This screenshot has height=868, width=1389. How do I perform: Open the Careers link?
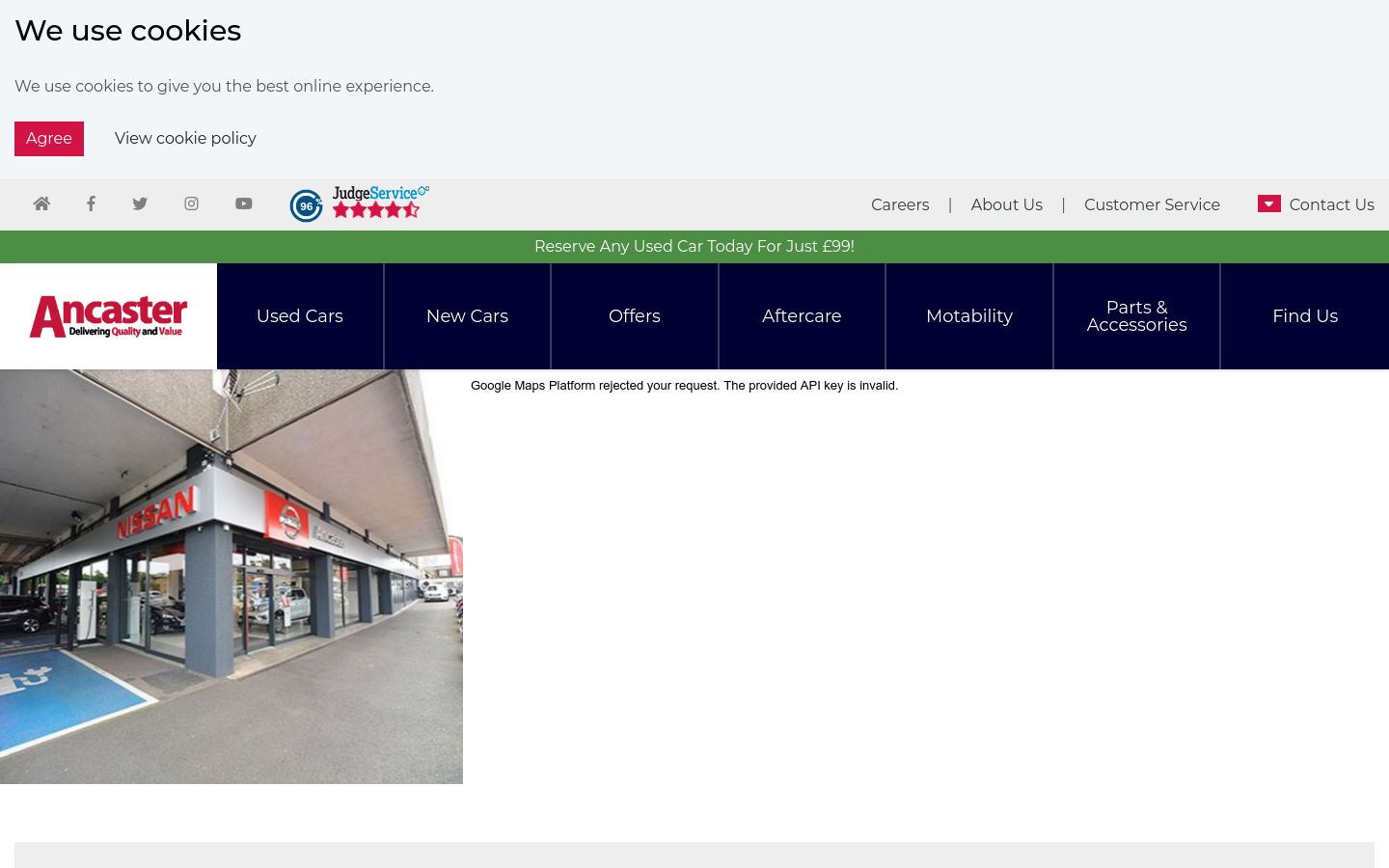click(x=900, y=204)
